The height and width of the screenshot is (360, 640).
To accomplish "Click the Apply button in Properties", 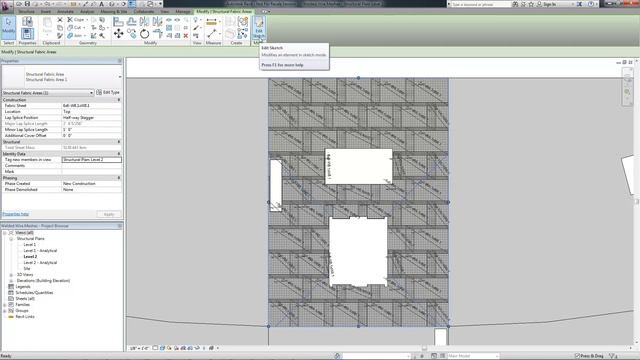I will [109, 214].
